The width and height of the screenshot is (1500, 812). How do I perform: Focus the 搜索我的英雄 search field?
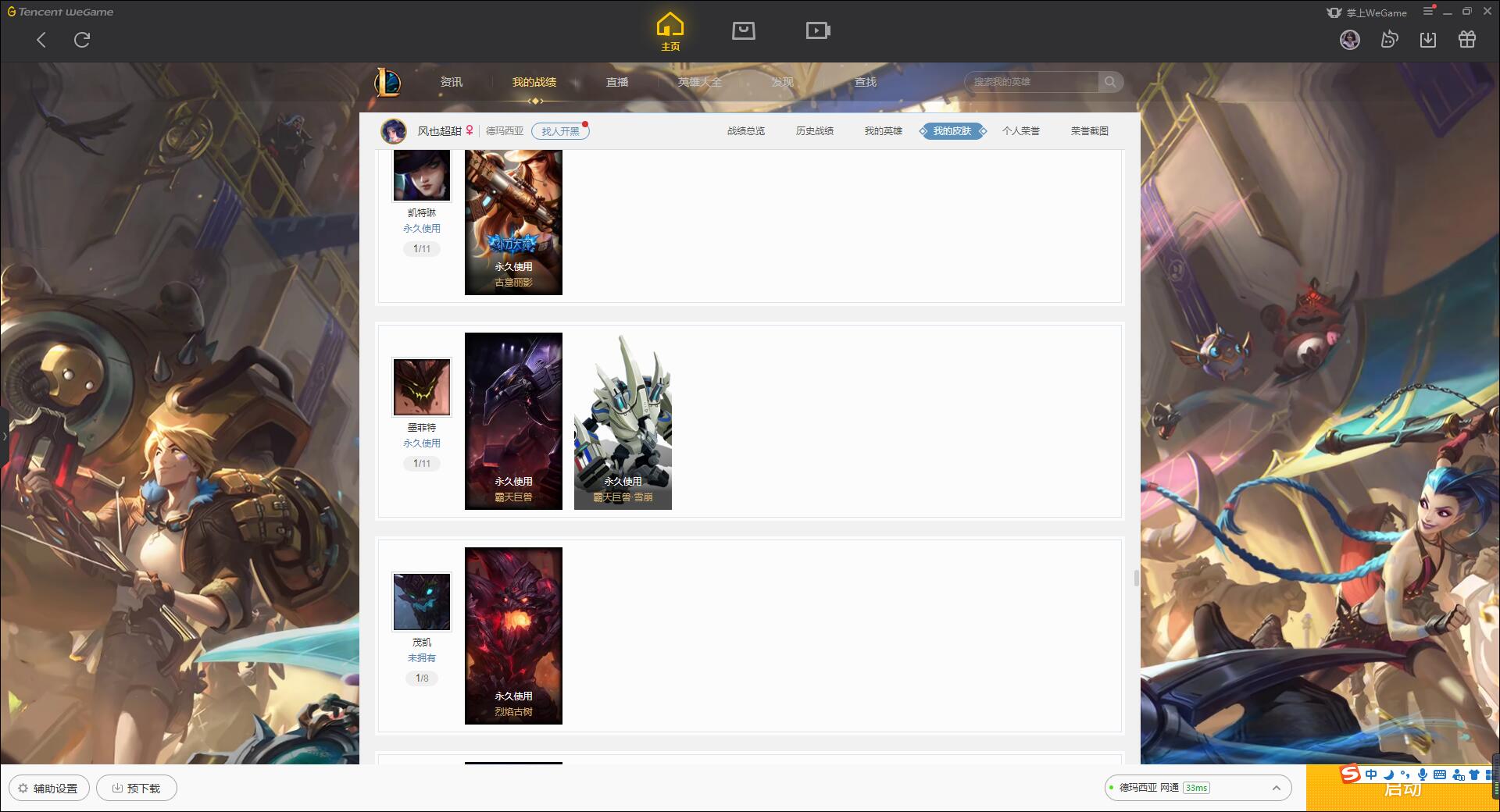[x=1032, y=82]
